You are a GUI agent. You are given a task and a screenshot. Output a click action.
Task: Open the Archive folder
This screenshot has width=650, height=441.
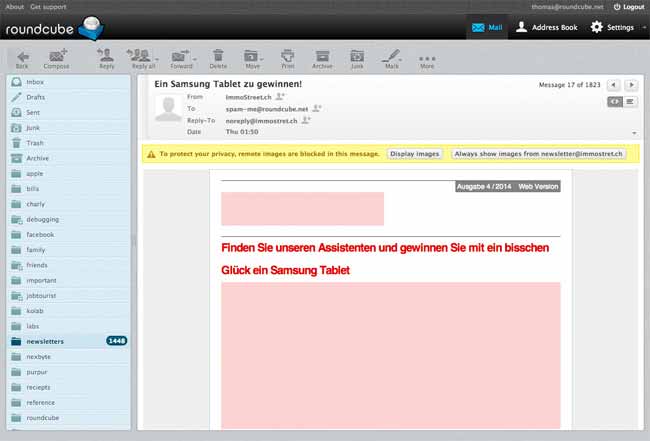(68, 158)
